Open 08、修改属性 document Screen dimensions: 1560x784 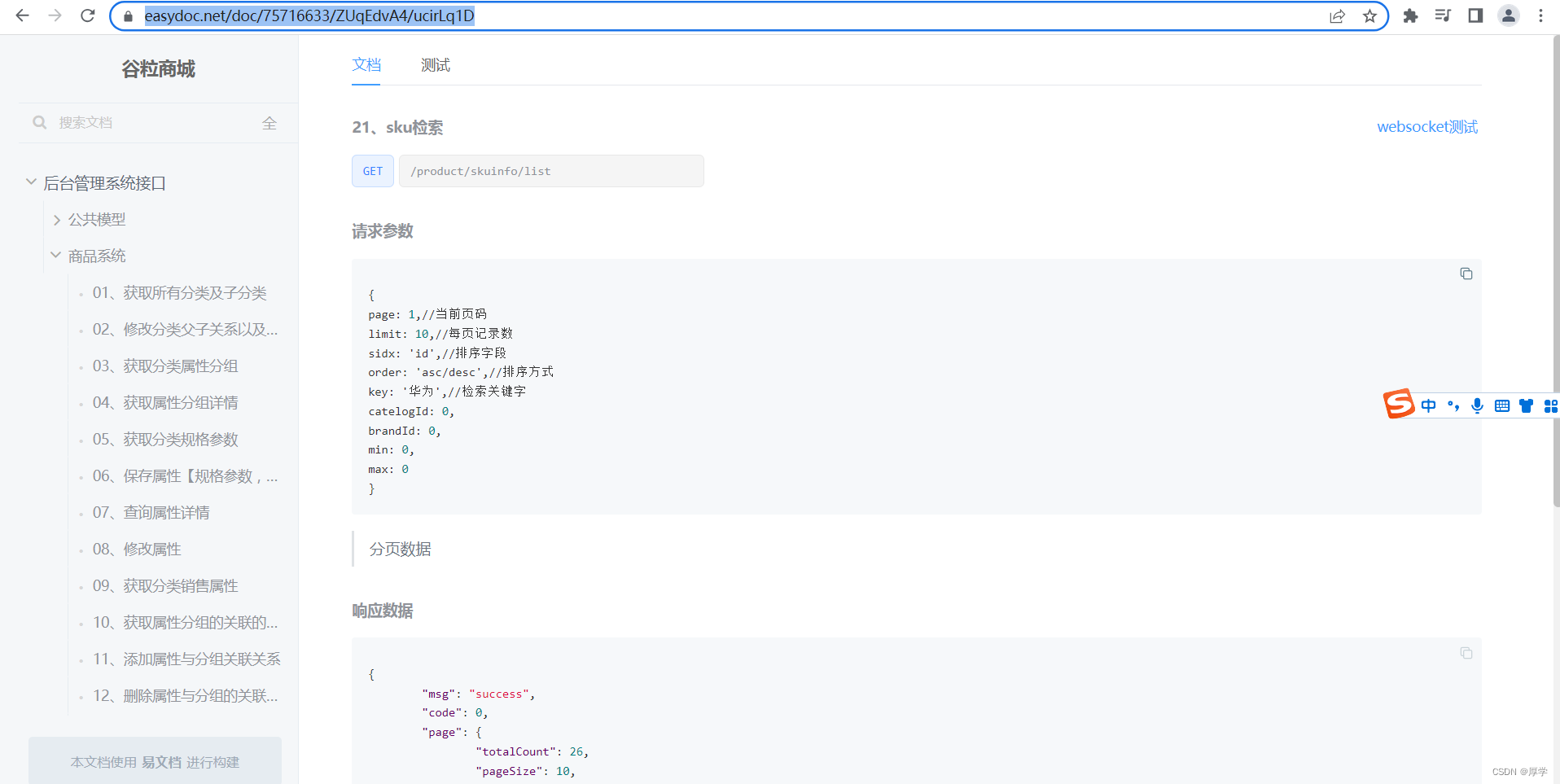[x=137, y=550]
